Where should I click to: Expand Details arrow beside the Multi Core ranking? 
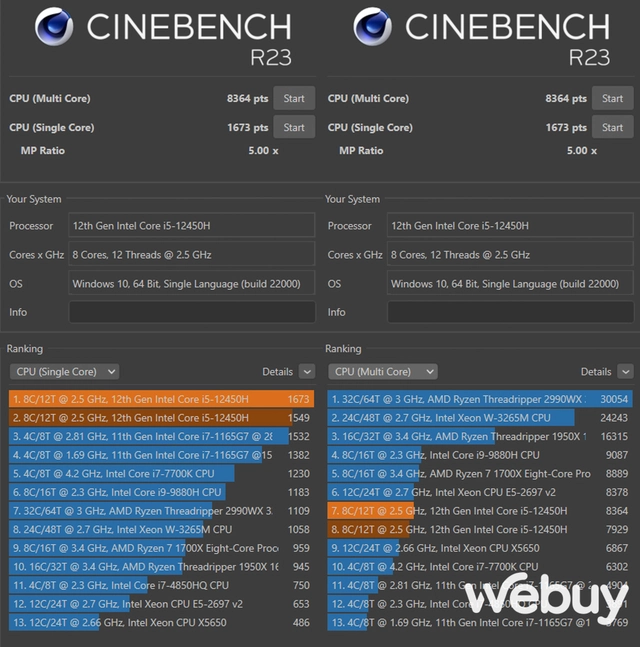click(624, 371)
